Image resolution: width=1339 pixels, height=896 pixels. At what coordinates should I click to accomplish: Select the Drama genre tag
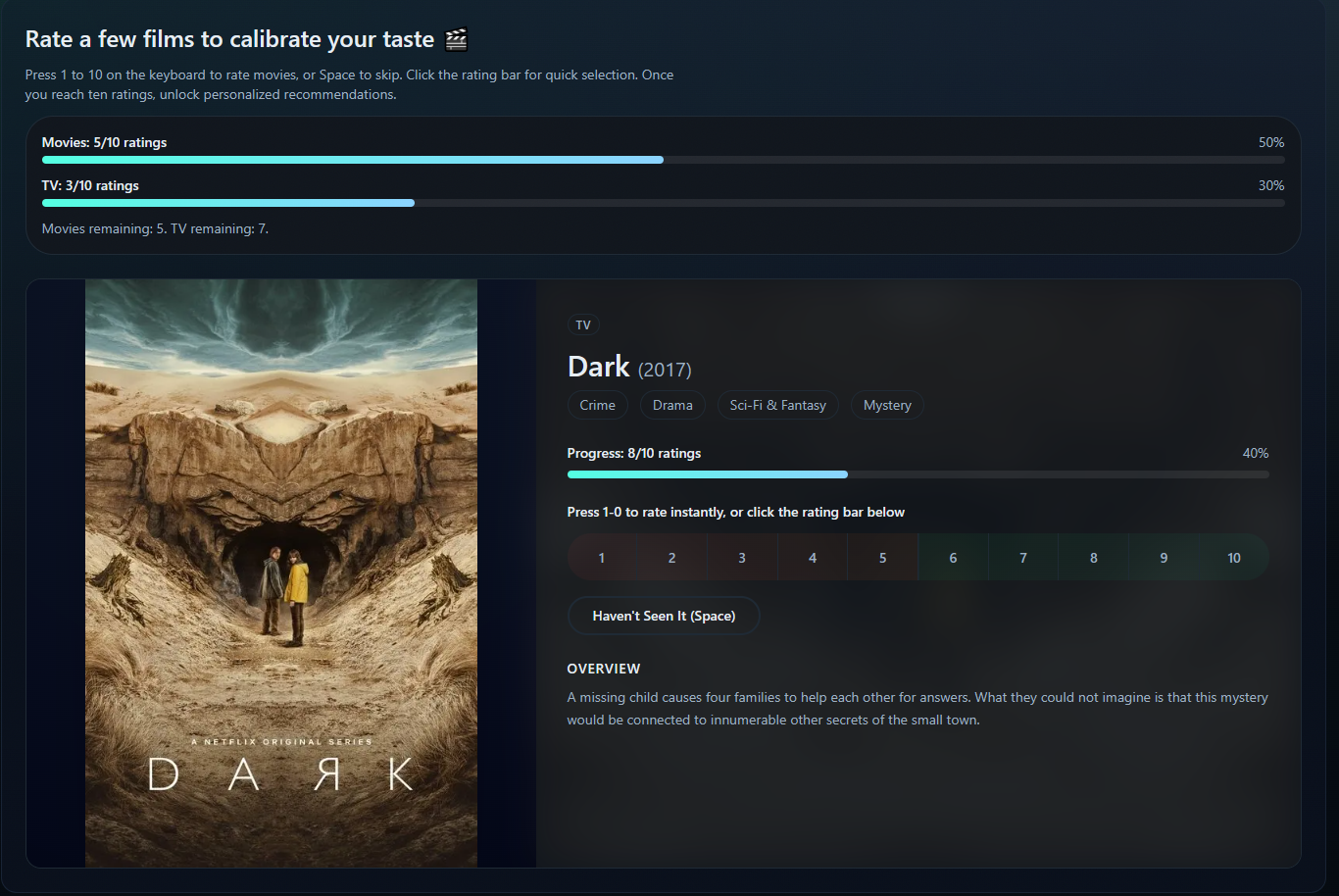(x=672, y=405)
